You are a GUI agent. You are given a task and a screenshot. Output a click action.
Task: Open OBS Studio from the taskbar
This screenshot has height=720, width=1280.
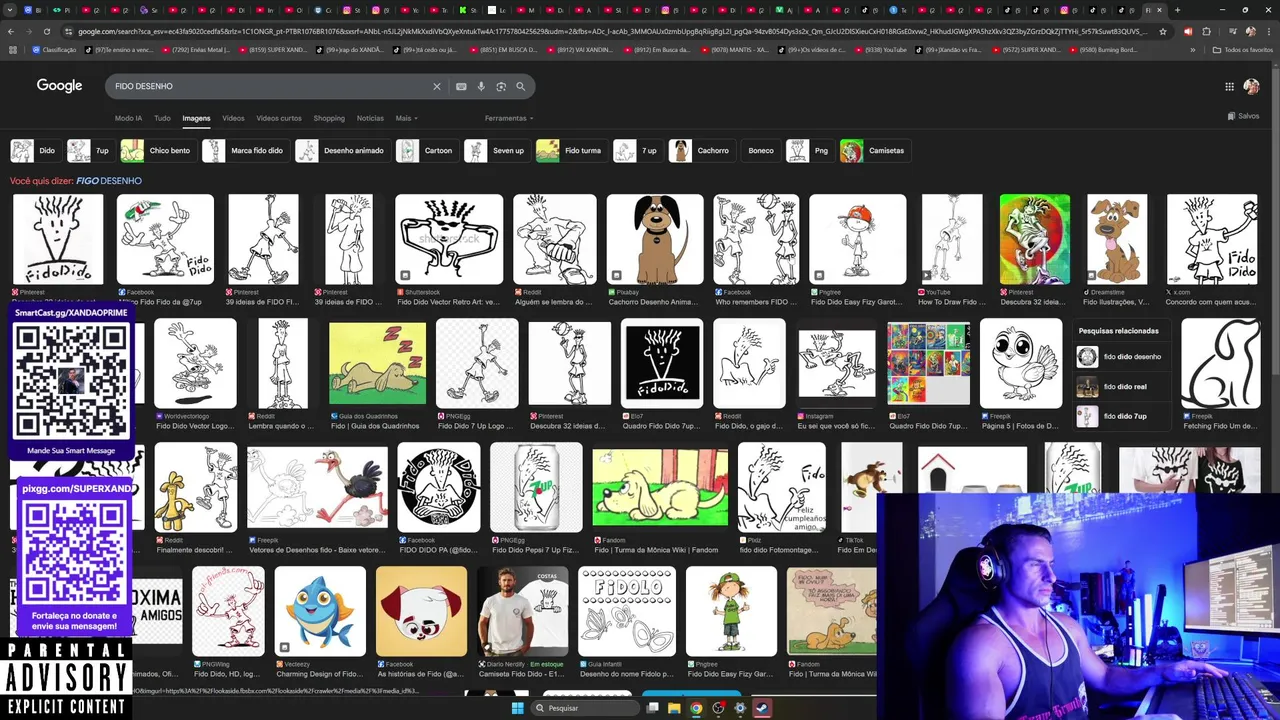(x=718, y=708)
